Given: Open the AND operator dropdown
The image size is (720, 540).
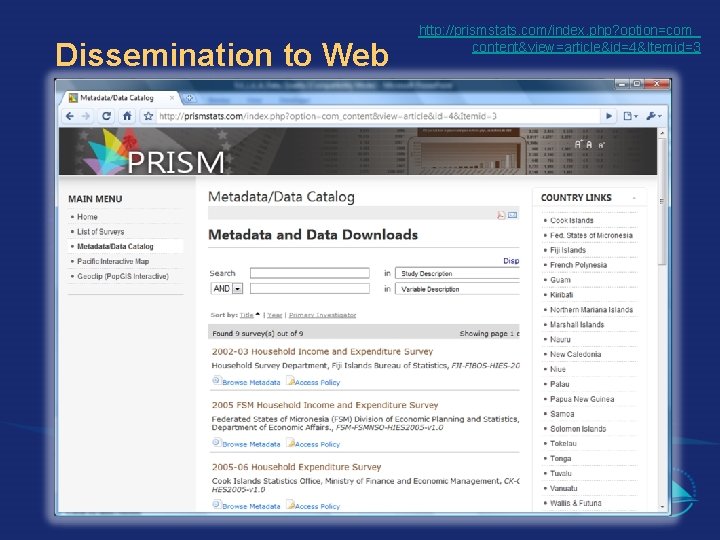Looking at the screenshot, I should (226, 288).
